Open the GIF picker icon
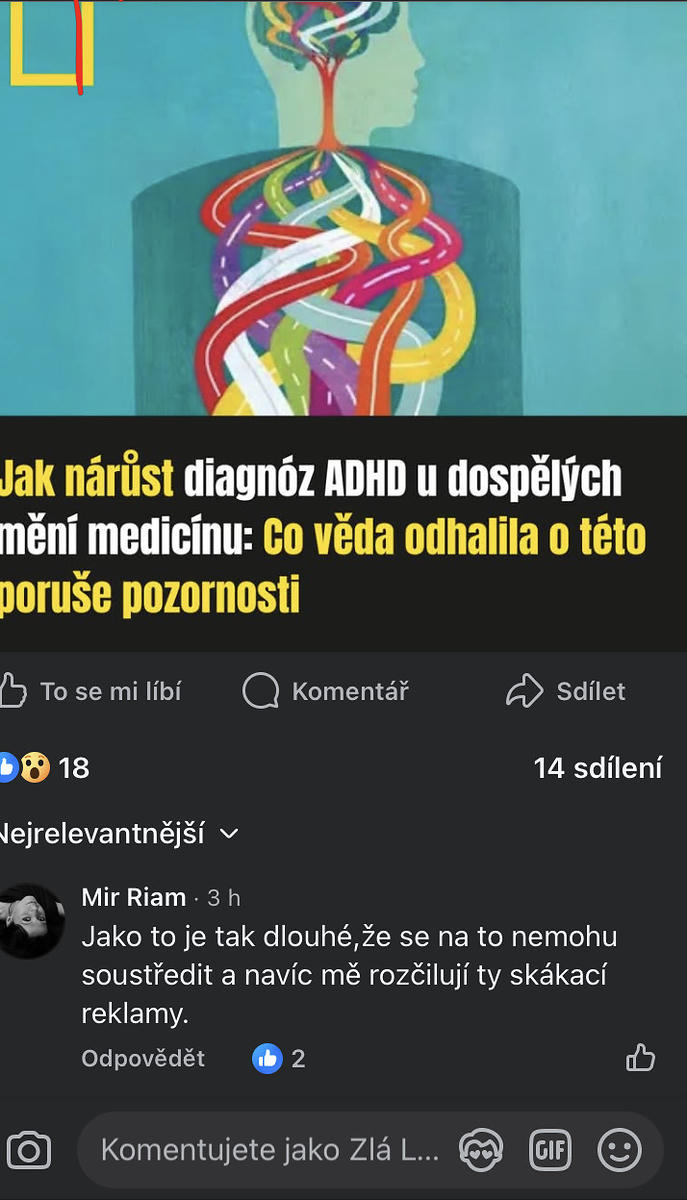Screen dimensions: 687x1200 tap(550, 1150)
